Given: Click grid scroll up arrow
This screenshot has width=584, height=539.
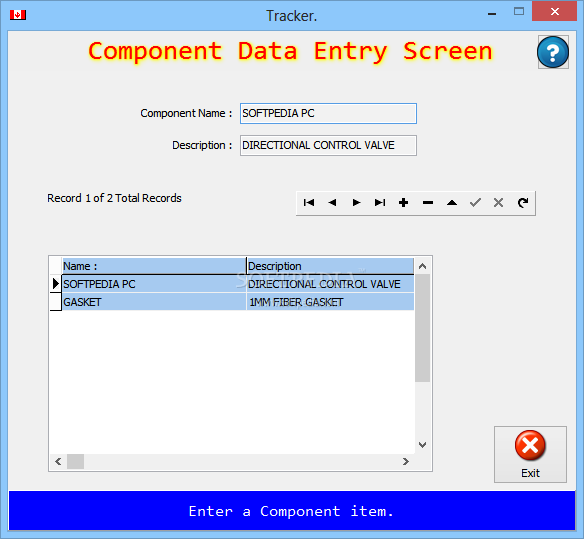Looking at the screenshot, I should 422,266.
